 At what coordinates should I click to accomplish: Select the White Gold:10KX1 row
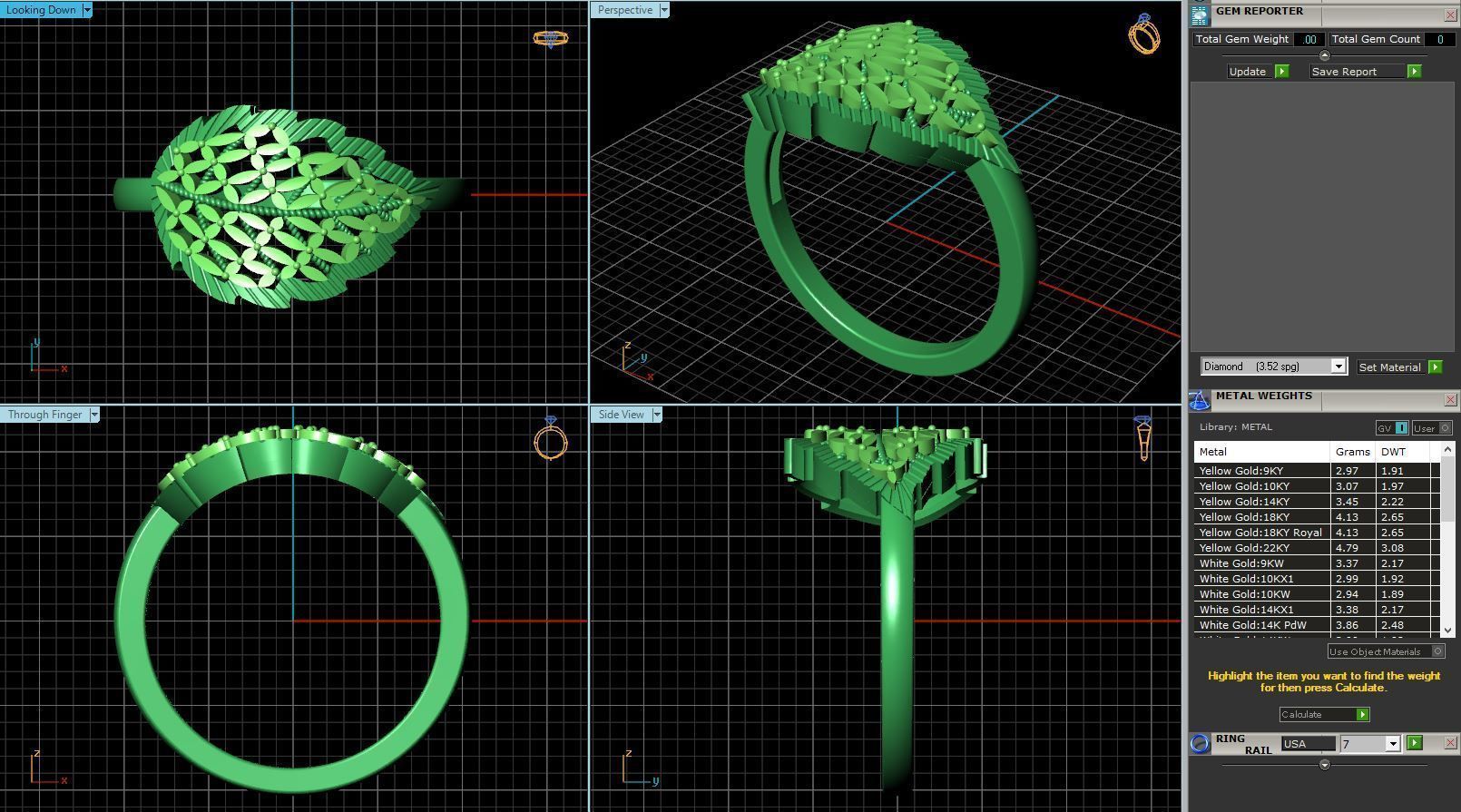tap(1317, 579)
